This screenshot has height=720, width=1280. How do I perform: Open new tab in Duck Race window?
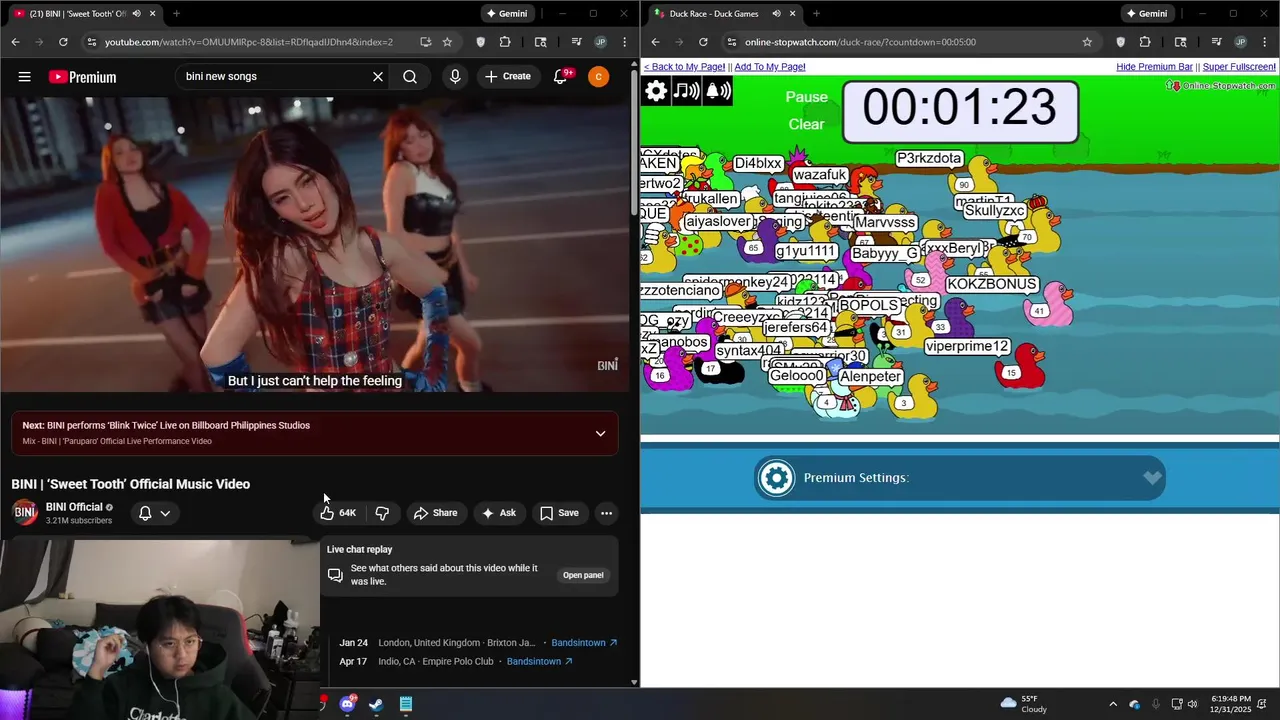[816, 14]
